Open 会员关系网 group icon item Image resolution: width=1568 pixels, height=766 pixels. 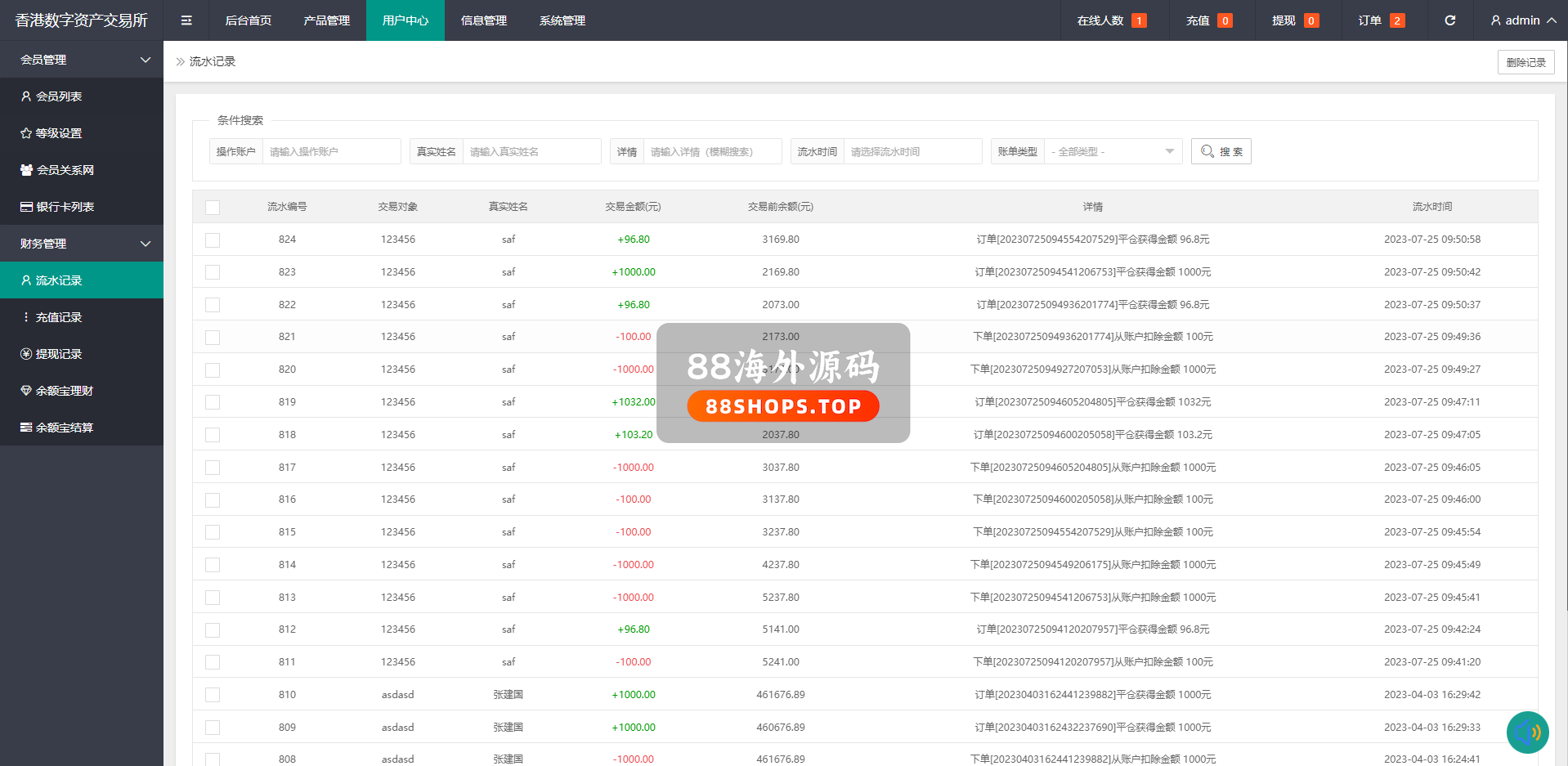pos(26,170)
